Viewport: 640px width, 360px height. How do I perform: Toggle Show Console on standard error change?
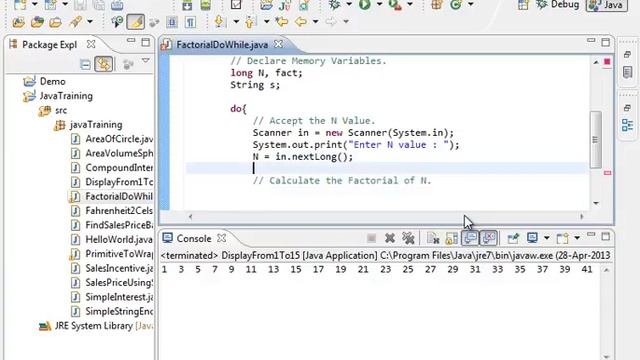489,238
